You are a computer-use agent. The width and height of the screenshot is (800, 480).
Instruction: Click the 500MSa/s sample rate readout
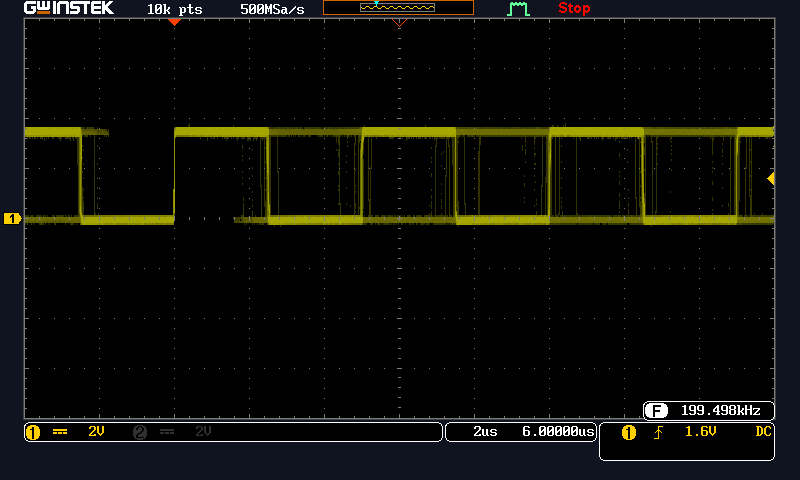pyautogui.click(x=272, y=9)
